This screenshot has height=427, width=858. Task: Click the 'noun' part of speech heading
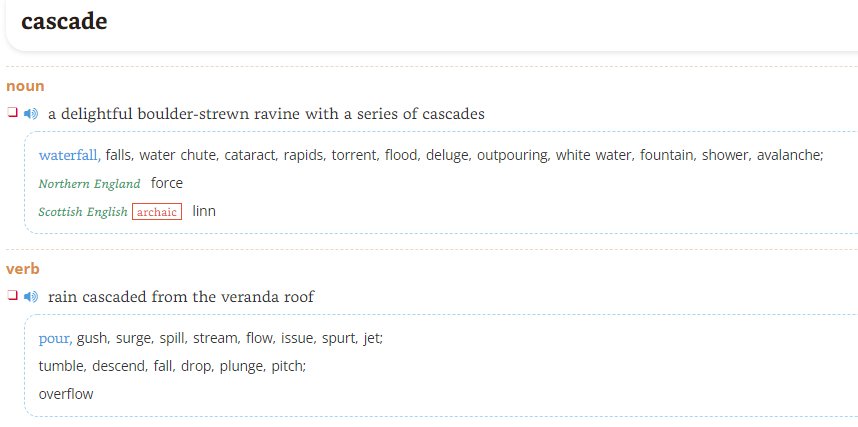point(25,86)
